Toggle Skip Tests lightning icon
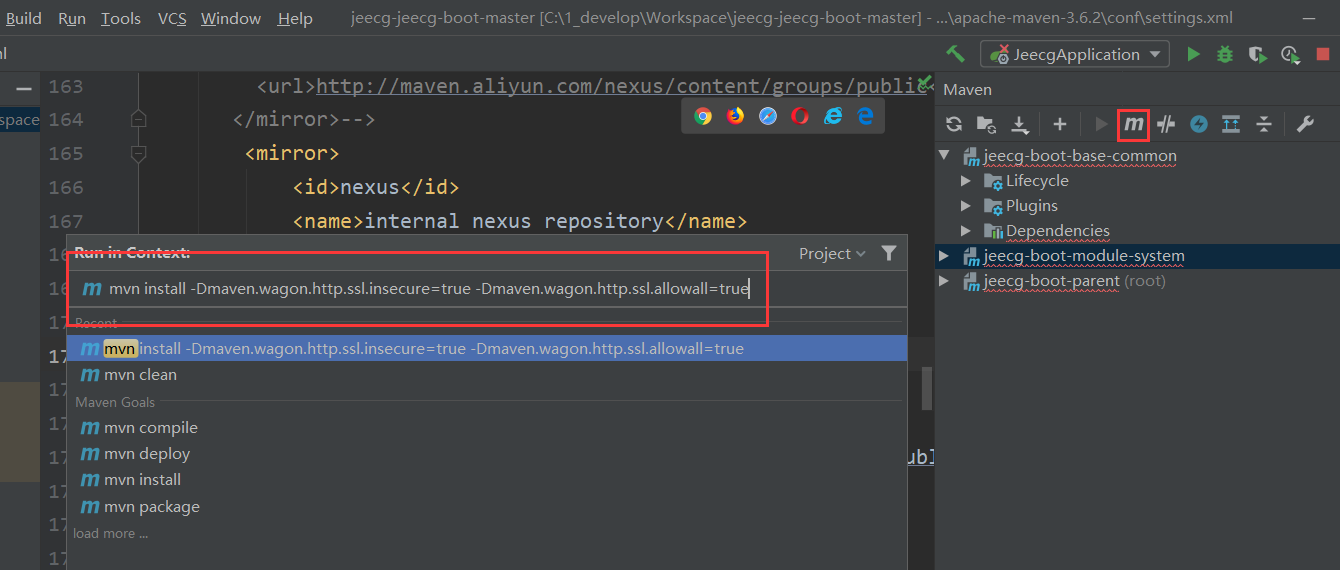The image size is (1340, 570). click(1198, 124)
